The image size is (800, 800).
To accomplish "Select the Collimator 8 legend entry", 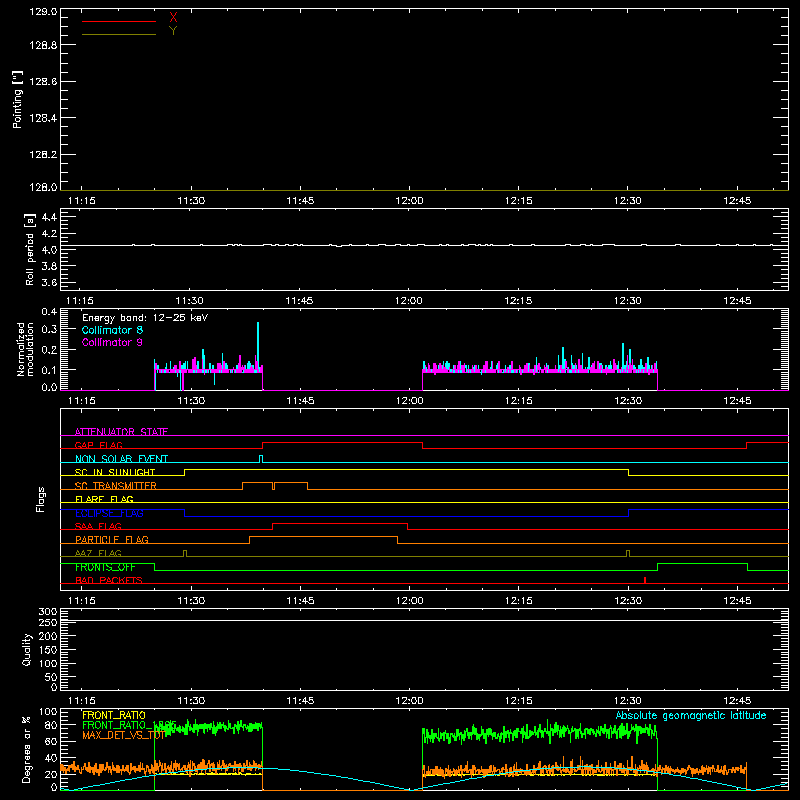I will (112, 330).
